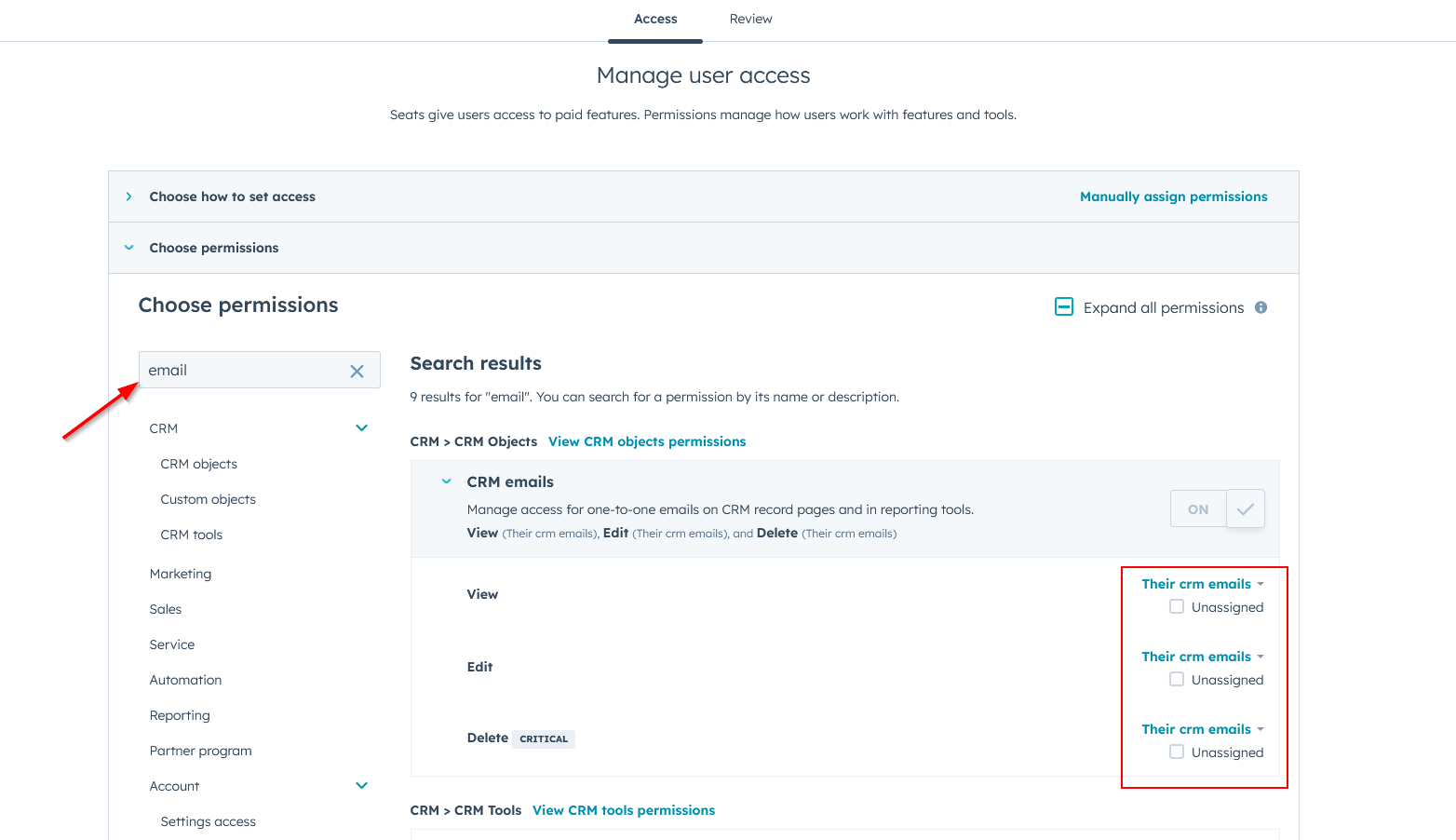Click the checkmark beside the ON switch

pyautogui.click(x=1246, y=508)
